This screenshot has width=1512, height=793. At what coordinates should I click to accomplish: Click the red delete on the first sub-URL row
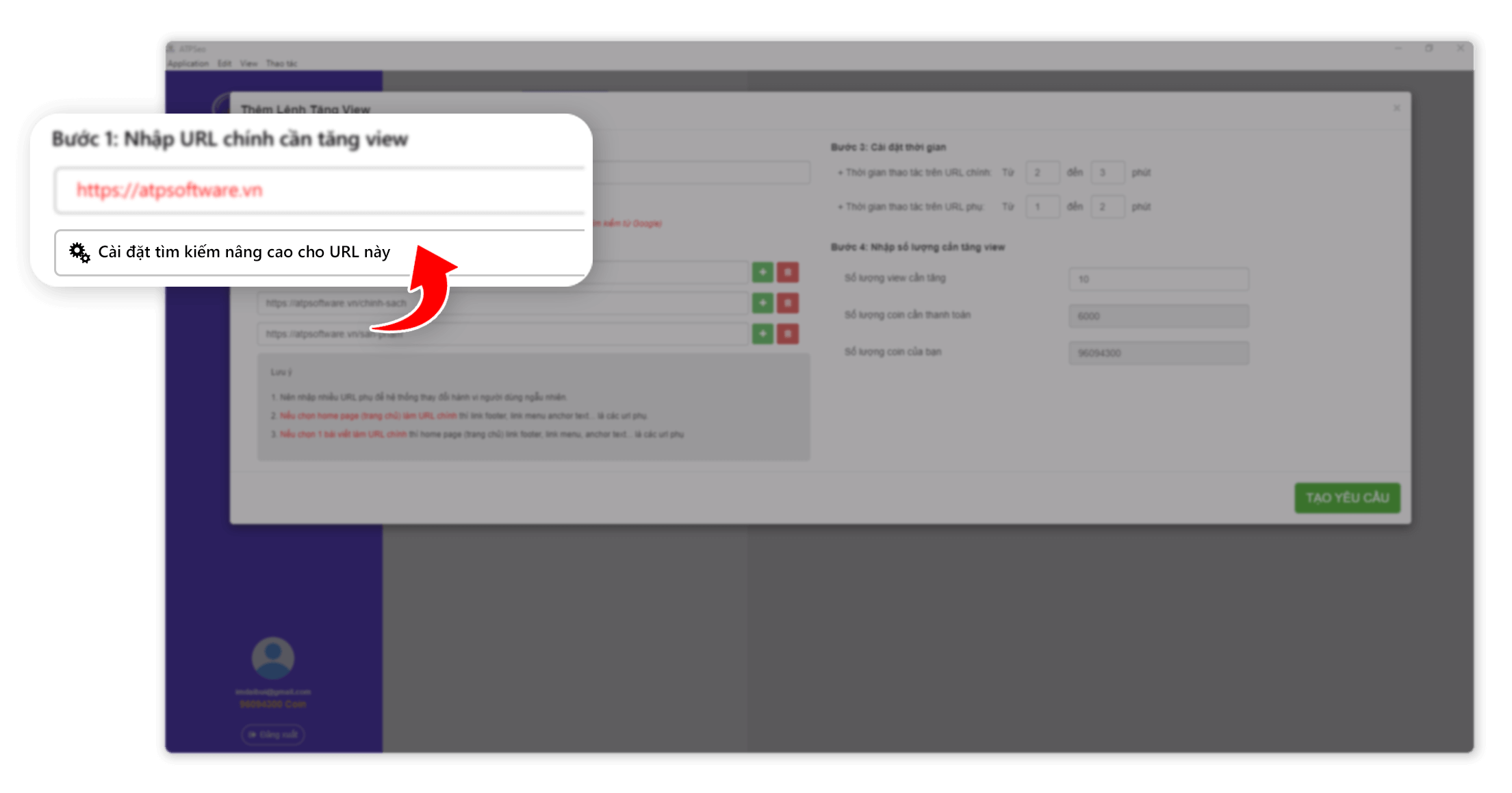coord(788,272)
